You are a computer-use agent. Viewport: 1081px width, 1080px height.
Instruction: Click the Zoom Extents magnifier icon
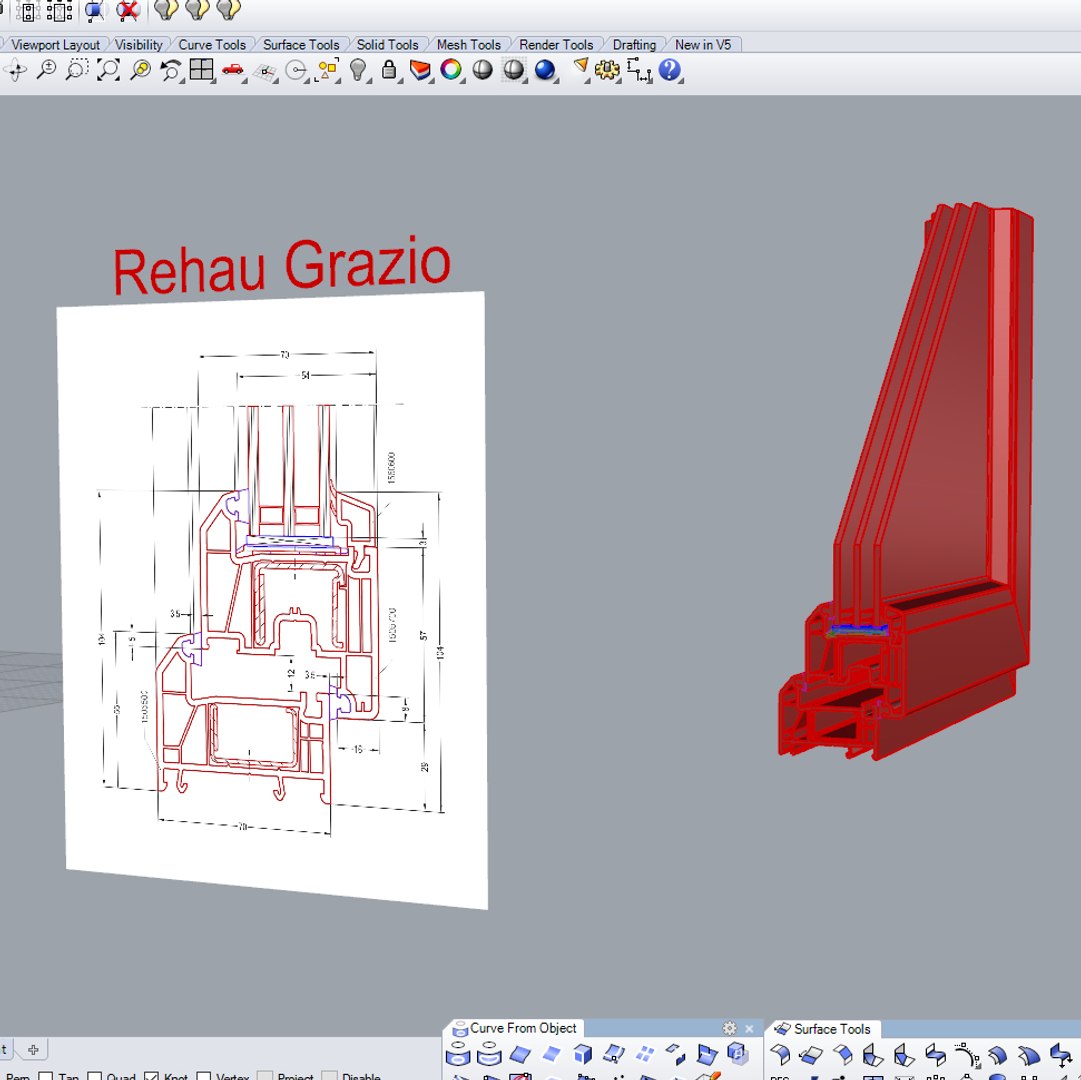coord(108,70)
